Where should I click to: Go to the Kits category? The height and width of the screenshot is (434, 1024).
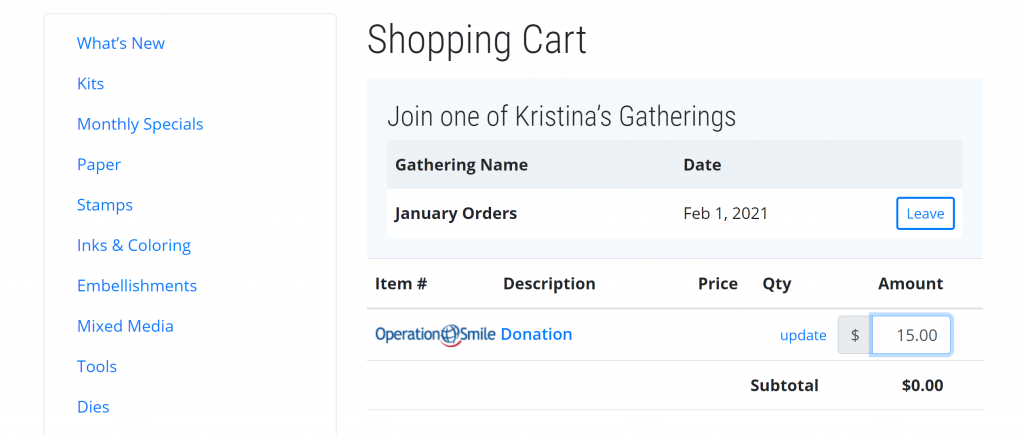pyautogui.click(x=90, y=84)
